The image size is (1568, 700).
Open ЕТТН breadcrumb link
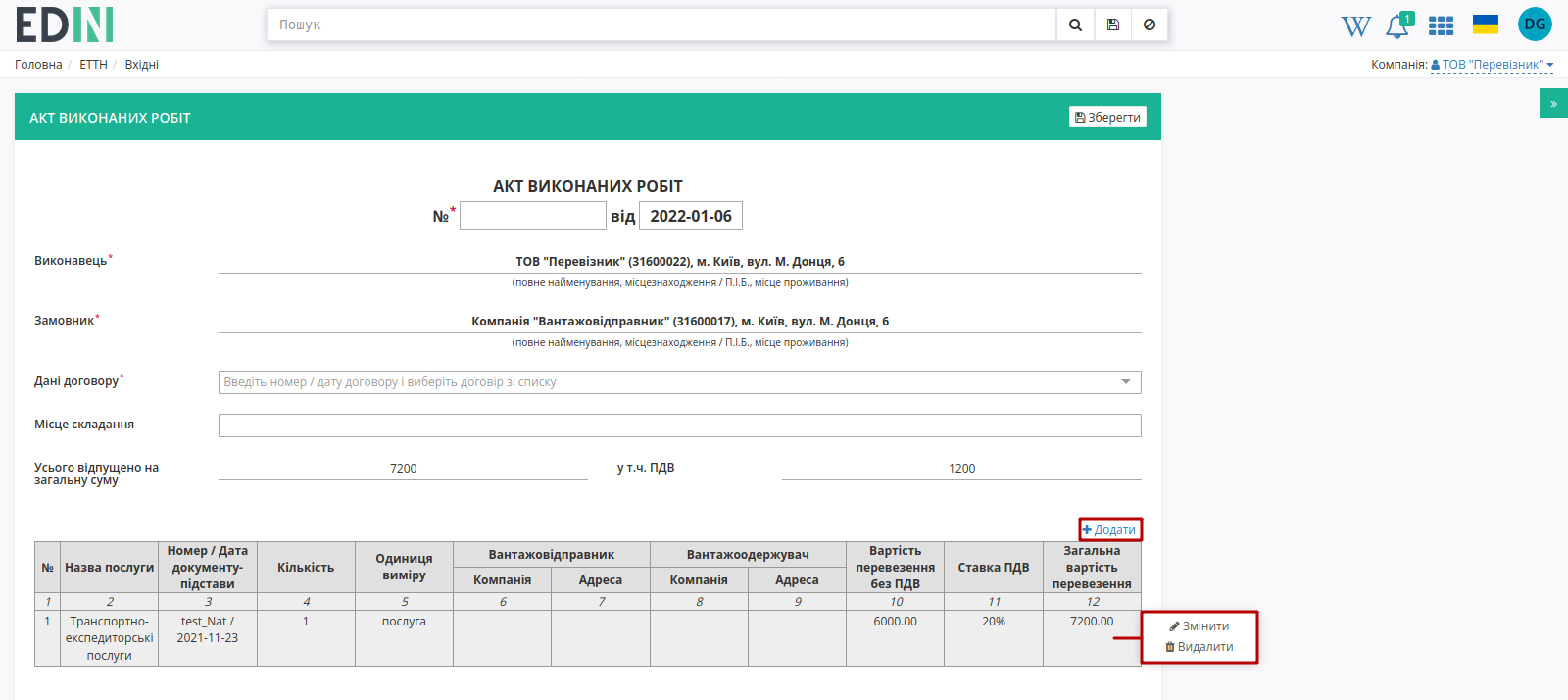click(93, 65)
